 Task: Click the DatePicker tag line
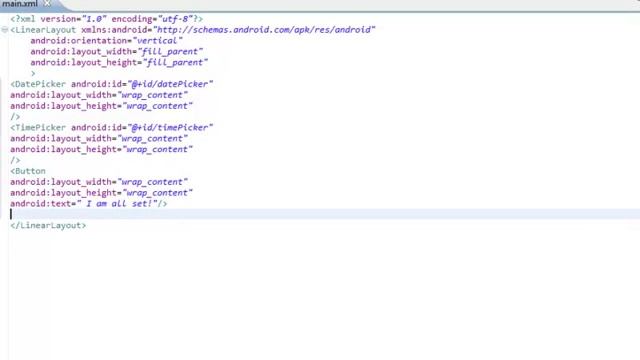coord(111,84)
